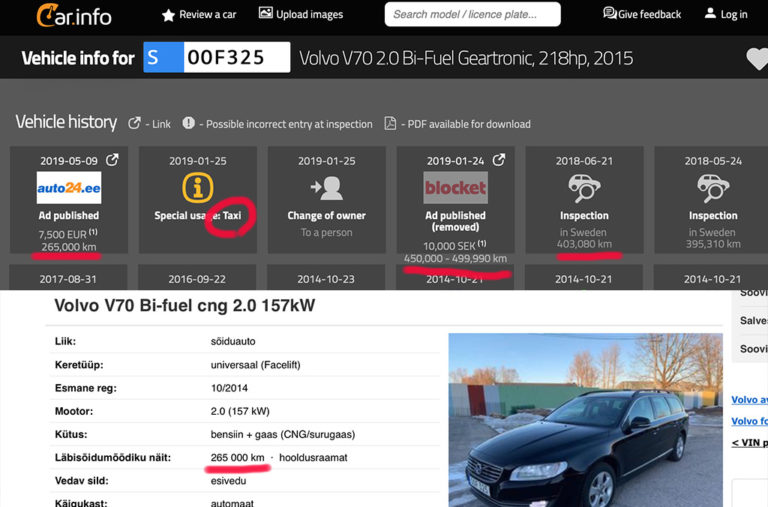Open external link icon on 2019-05-09 card
This screenshot has height=507, width=768.
113,160
